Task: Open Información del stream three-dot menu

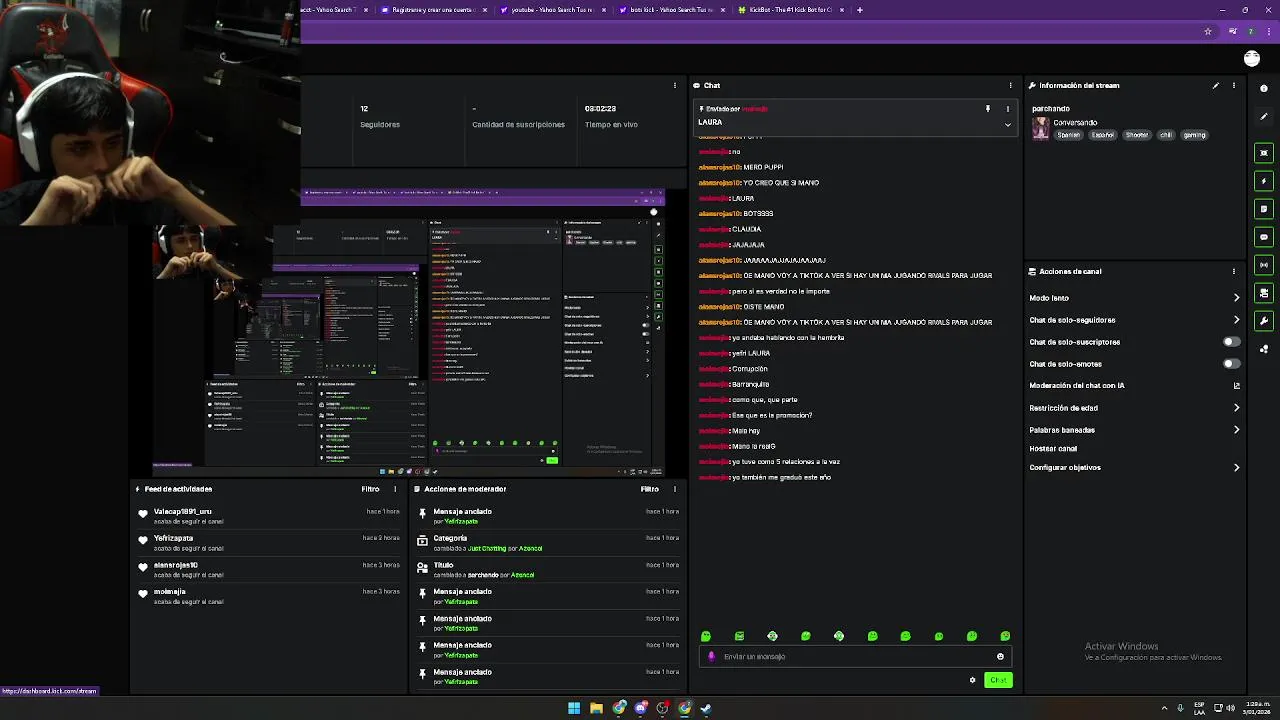Action: pyautogui.click(x=1233, y=85)
